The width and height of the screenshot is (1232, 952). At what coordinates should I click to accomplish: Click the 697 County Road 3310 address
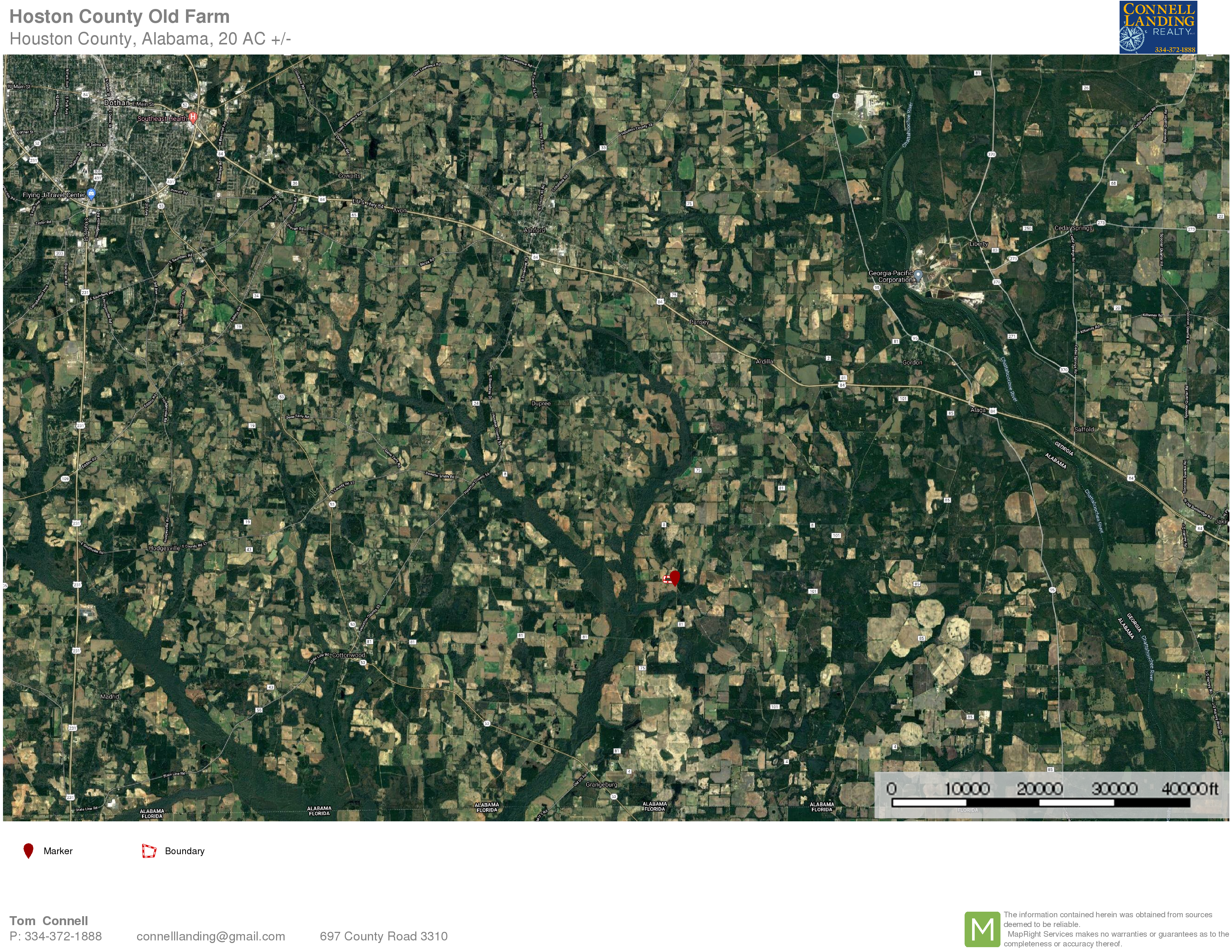(x=384, y=936)
